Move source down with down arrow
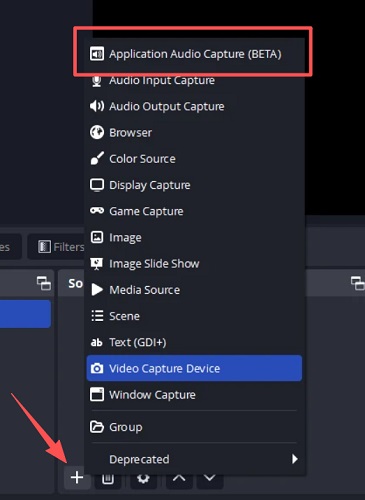The width and height of the screenshot is (365, 500). pos(209,478)
